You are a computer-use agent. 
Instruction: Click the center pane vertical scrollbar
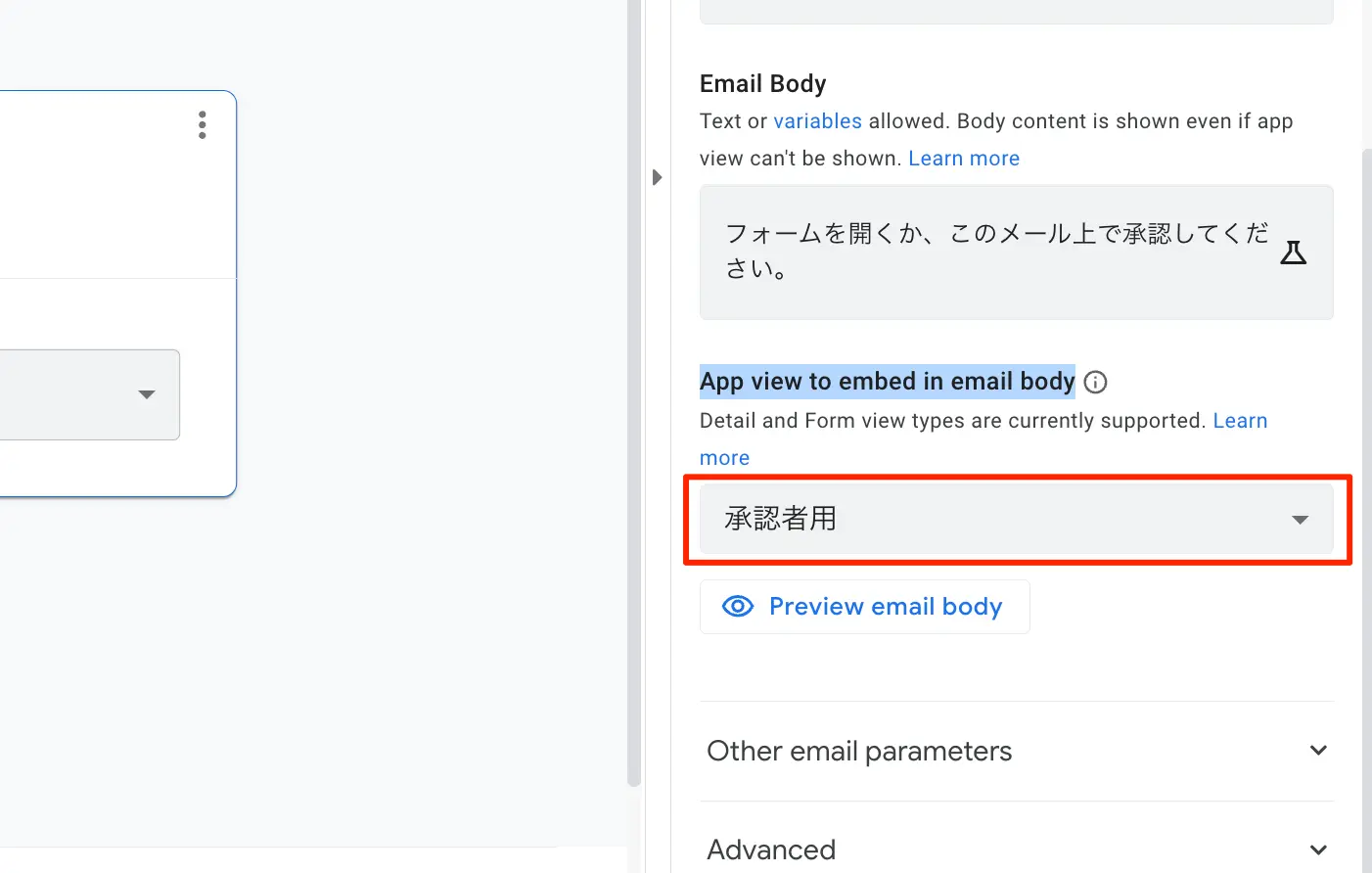pos(634,391)
